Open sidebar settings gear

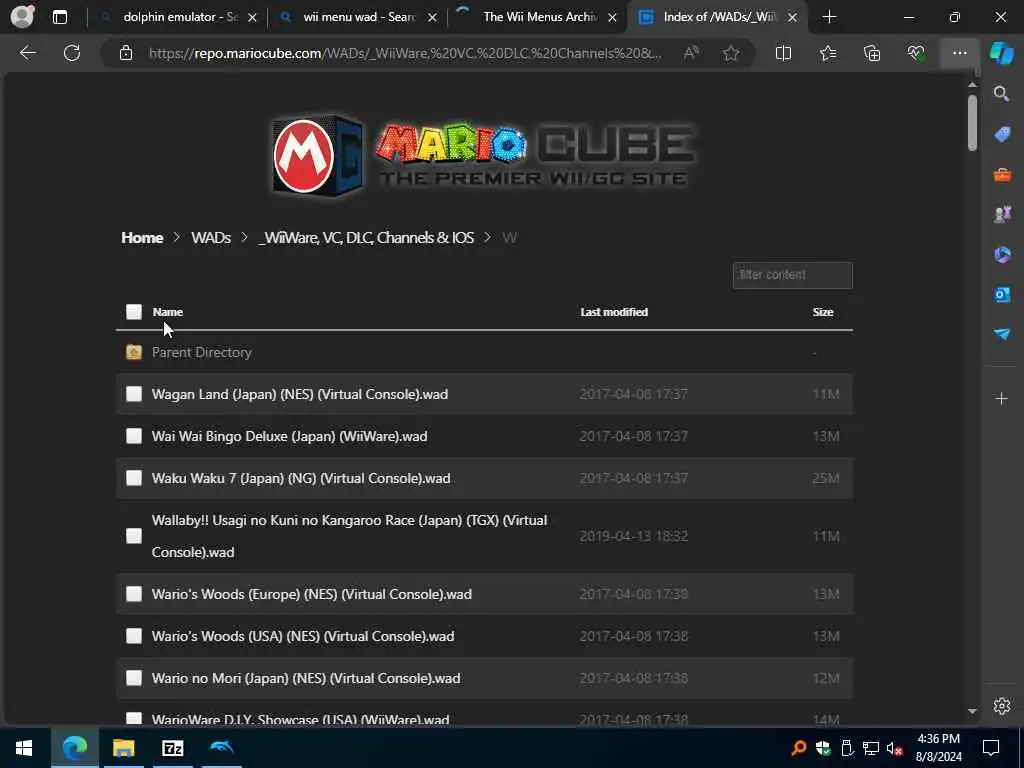[1002, 706]
